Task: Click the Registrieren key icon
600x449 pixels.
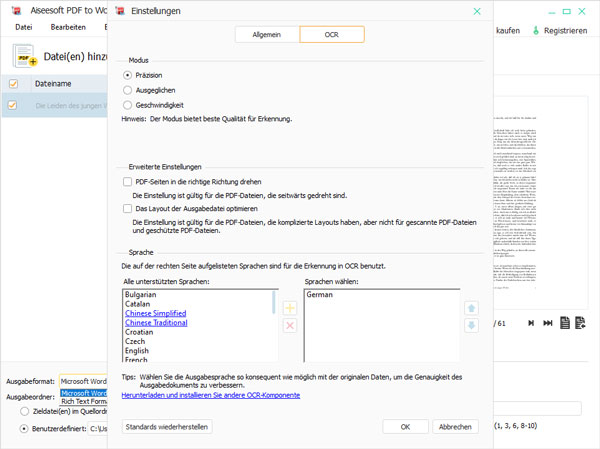Action: click(x=536, y=31)
